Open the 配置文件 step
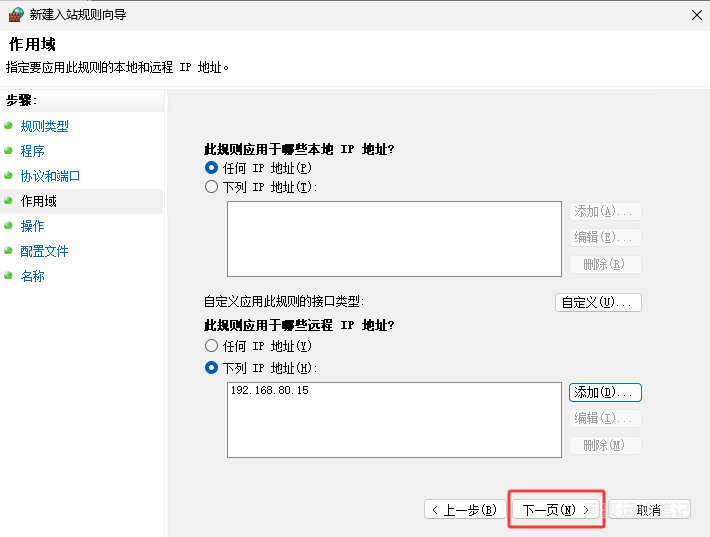The height and width of the screenshot is (537, 710). coord(45,251)
